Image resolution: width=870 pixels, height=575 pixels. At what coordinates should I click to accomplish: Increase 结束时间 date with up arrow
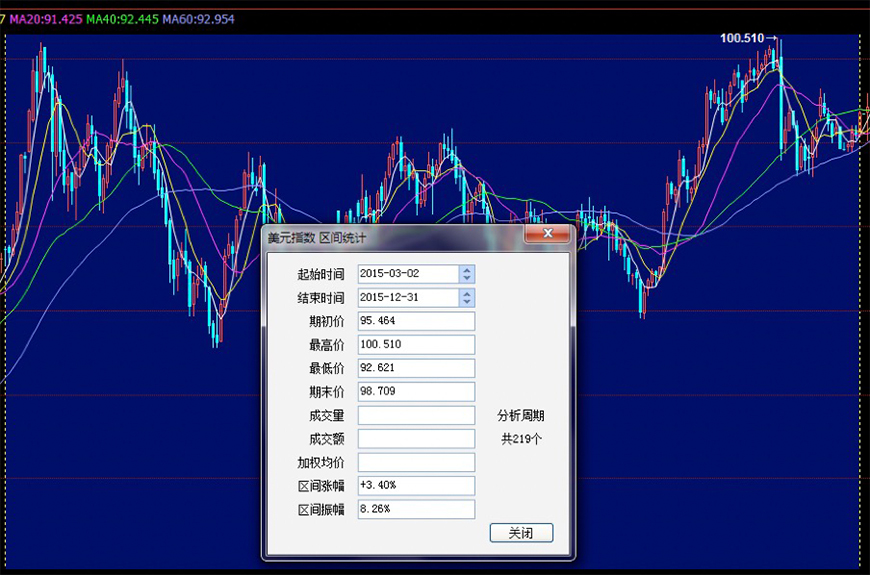[x=467, y=294]
